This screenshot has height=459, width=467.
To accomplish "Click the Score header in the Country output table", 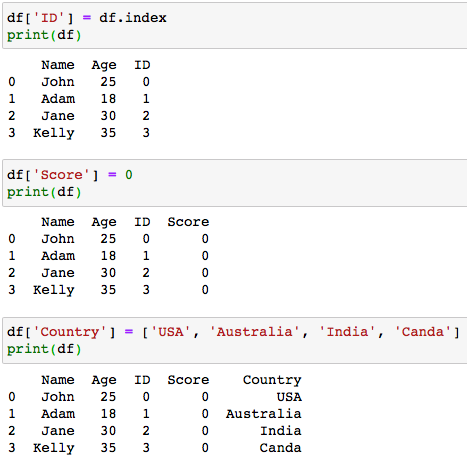I will 188,380.
